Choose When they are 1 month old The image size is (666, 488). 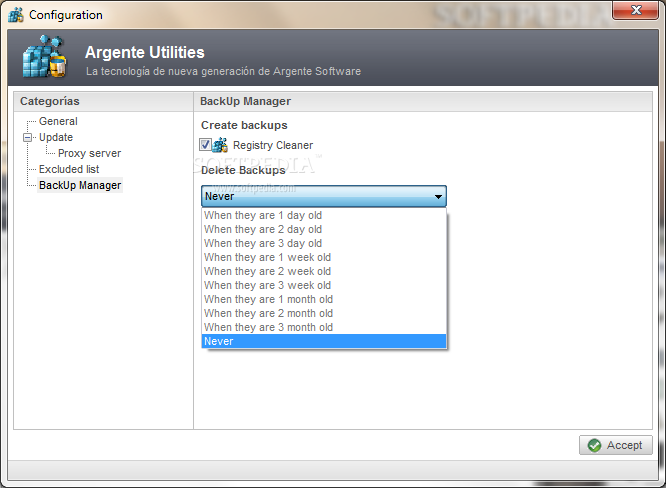pyautogui.click(x=324, y=299)
